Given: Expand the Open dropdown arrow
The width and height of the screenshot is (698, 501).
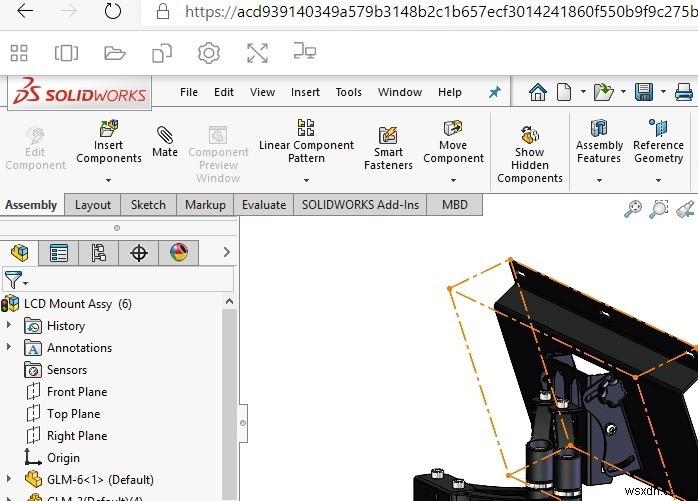Looking at the screenshot, I should pos(623,92).
